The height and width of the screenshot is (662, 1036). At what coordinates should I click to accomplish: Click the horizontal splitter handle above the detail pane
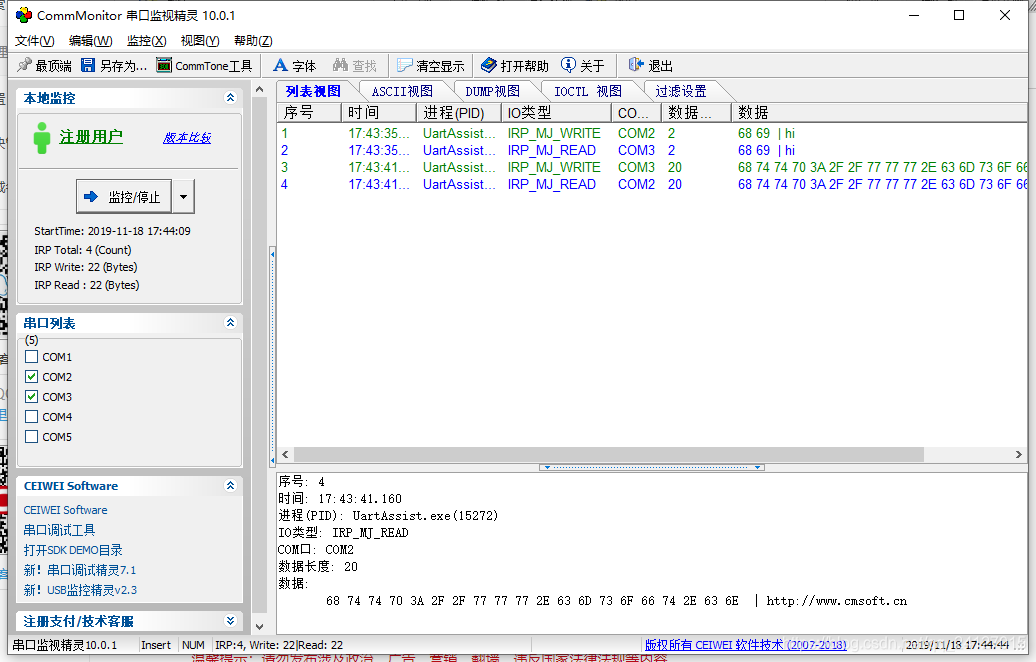coord(651,467)
